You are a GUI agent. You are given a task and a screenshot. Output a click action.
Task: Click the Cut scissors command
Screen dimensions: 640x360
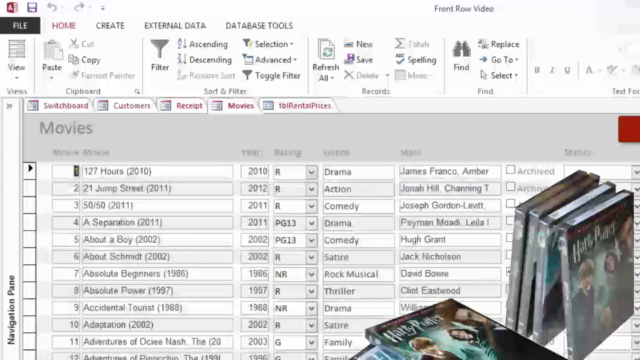pyautogui.click(x=82, y=44)
